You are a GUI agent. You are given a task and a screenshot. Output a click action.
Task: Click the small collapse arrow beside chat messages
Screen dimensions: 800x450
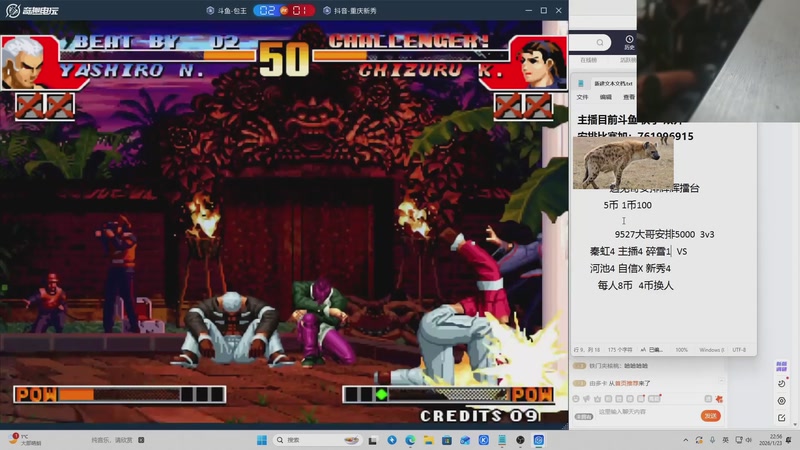(x=721, y=380)
